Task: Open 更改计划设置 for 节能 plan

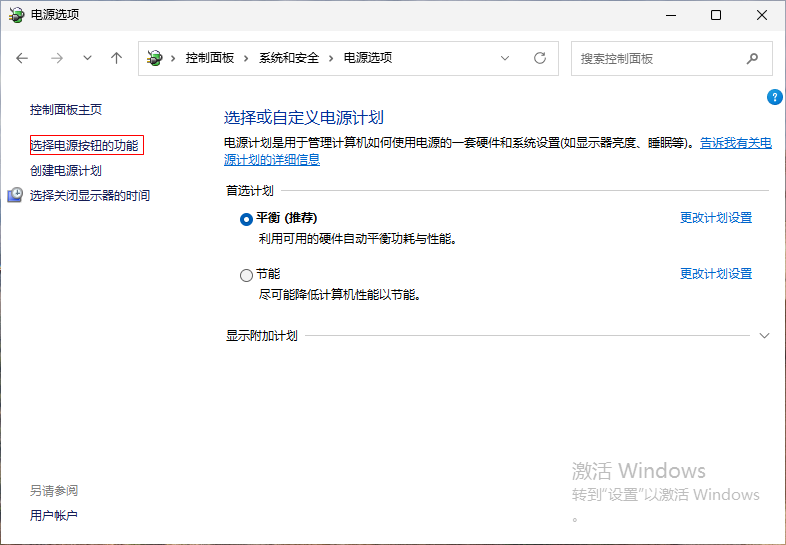Action: pyautogui.click(x=716, y=274)
